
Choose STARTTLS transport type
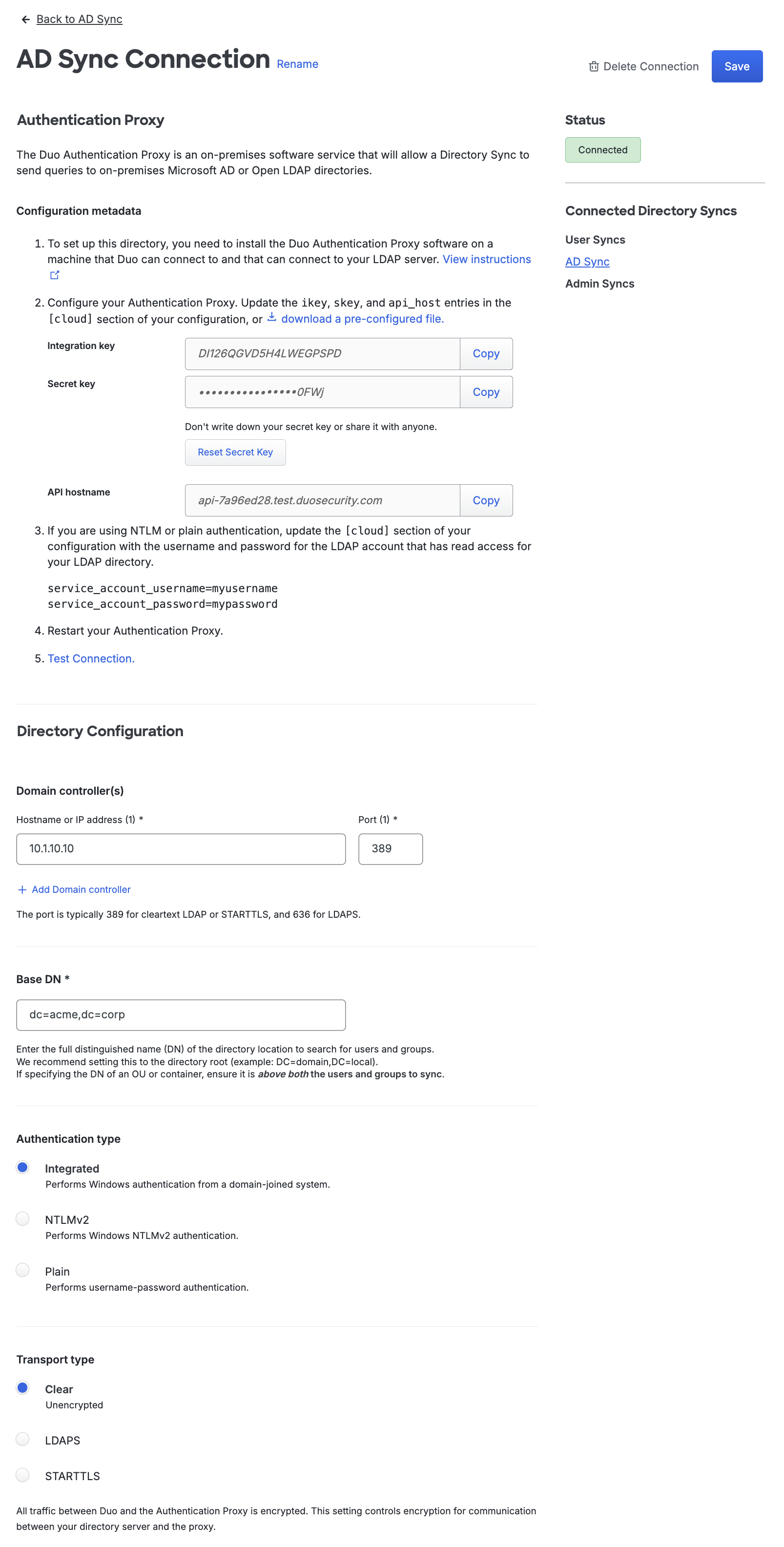click(23, 1476)
